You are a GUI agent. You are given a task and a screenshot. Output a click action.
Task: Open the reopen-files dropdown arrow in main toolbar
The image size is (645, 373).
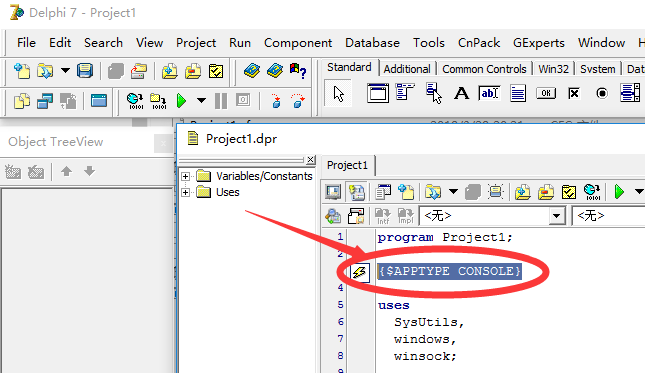65,71
